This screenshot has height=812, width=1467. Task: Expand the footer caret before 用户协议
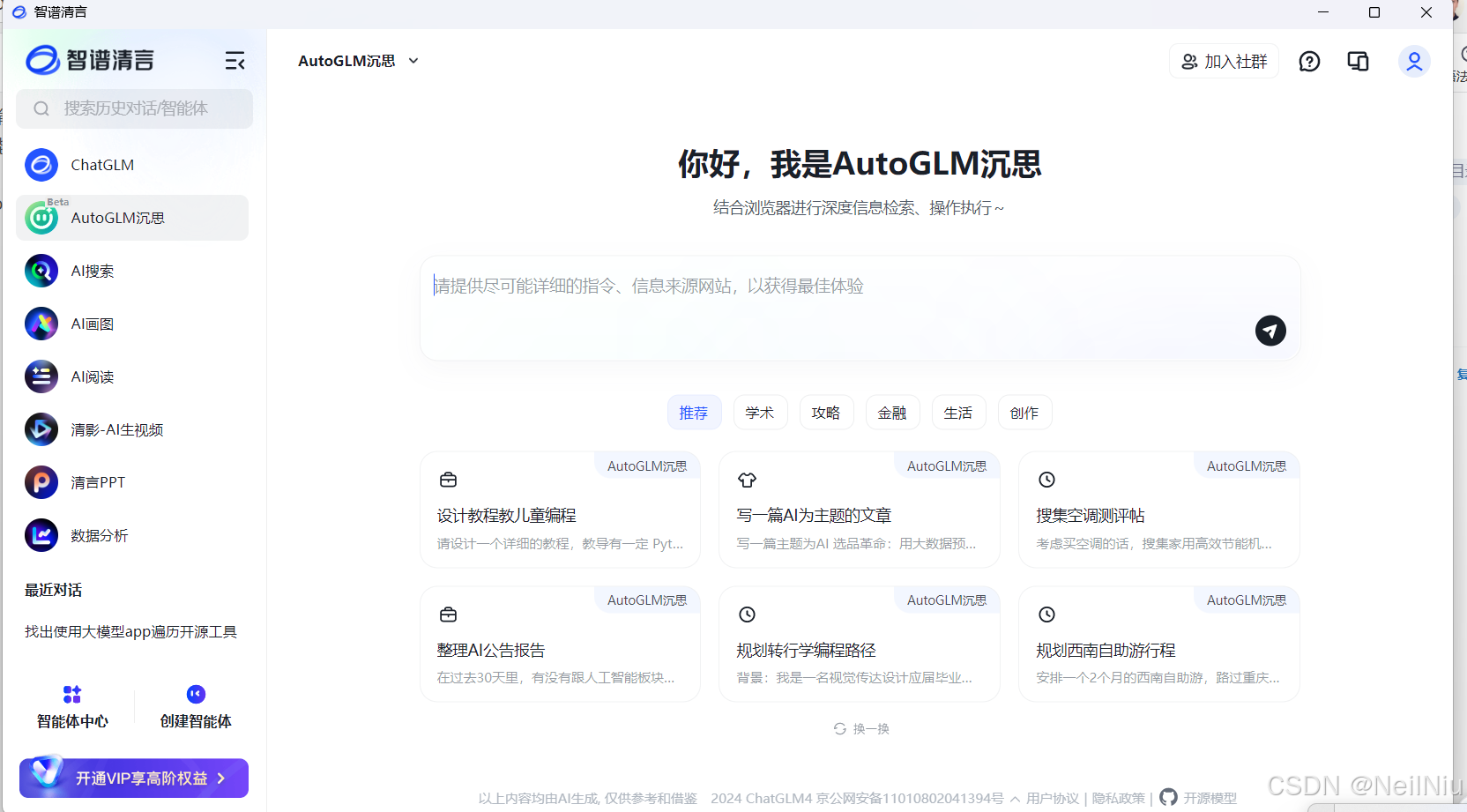(1016, 799)
